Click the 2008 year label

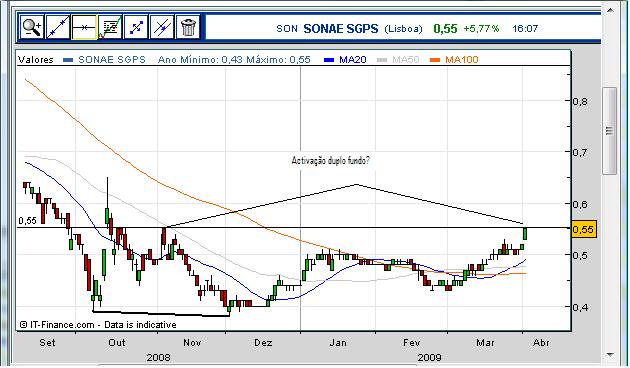(158, 357)
